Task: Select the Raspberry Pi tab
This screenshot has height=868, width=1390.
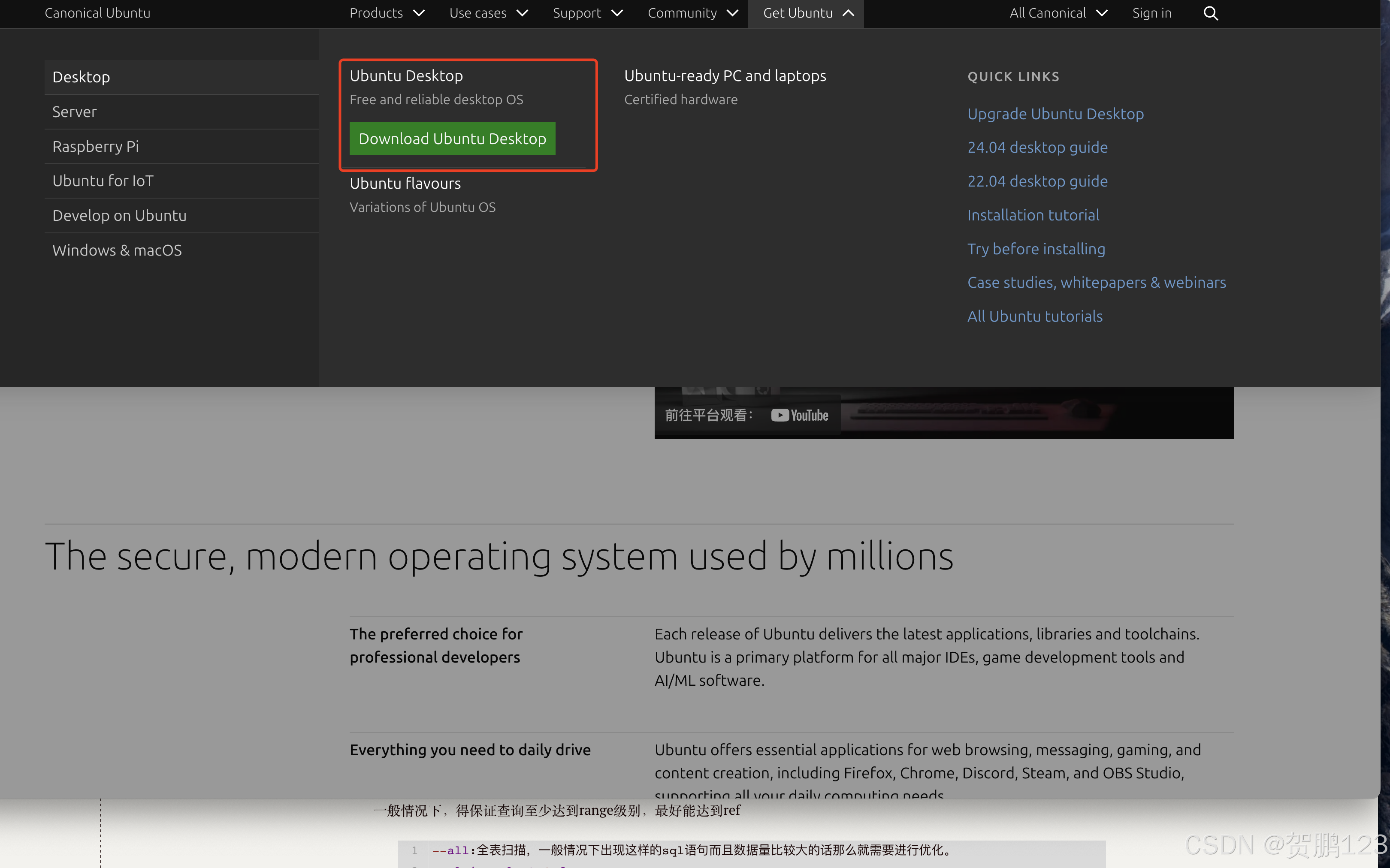Action: point(95,146)
